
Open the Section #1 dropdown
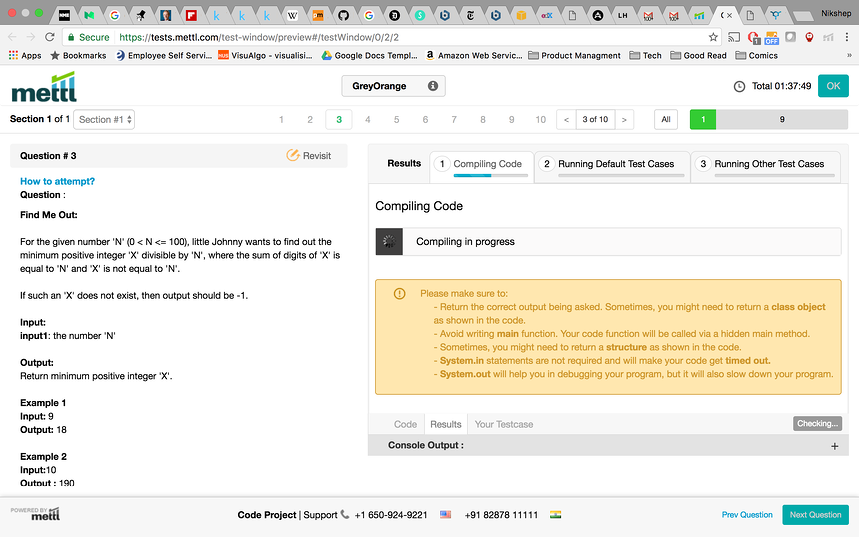104,119
